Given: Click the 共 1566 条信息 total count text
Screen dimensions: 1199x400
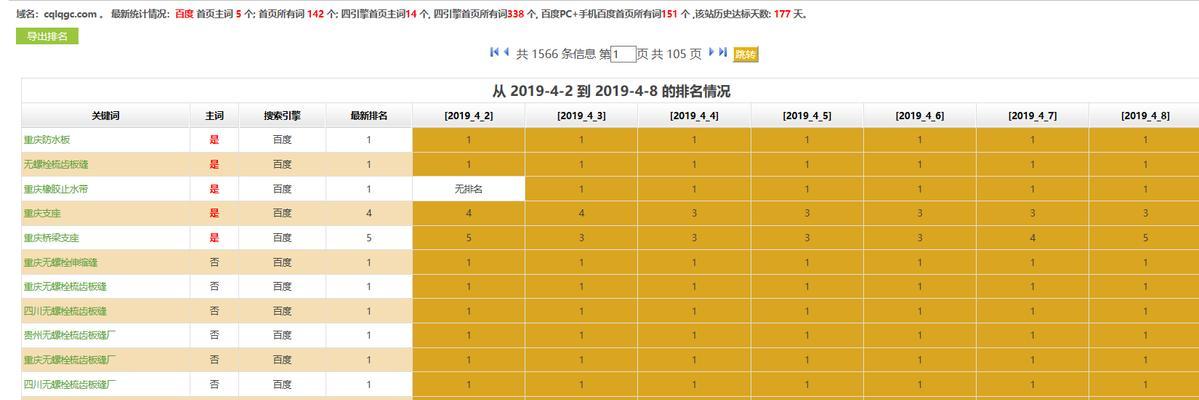Looking at the screenshot, I should click(x=556, y=54).
